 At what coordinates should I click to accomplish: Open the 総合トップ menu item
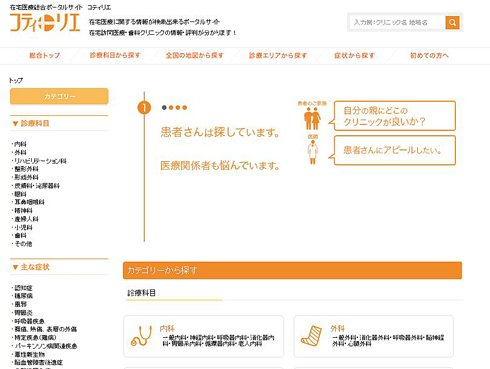pyautogui.click(x=45, y=55)
